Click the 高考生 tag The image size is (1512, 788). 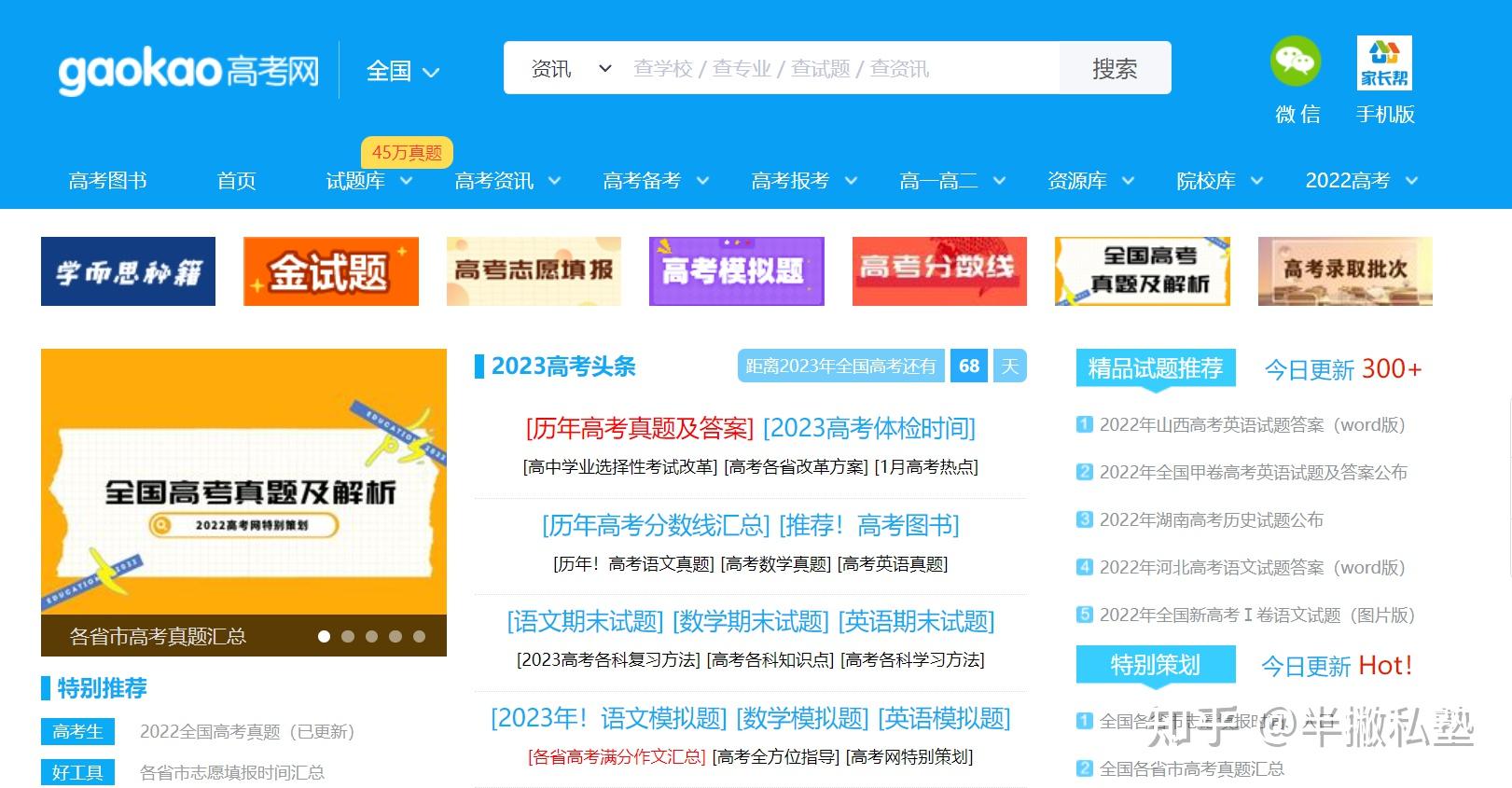pos(77,731)
